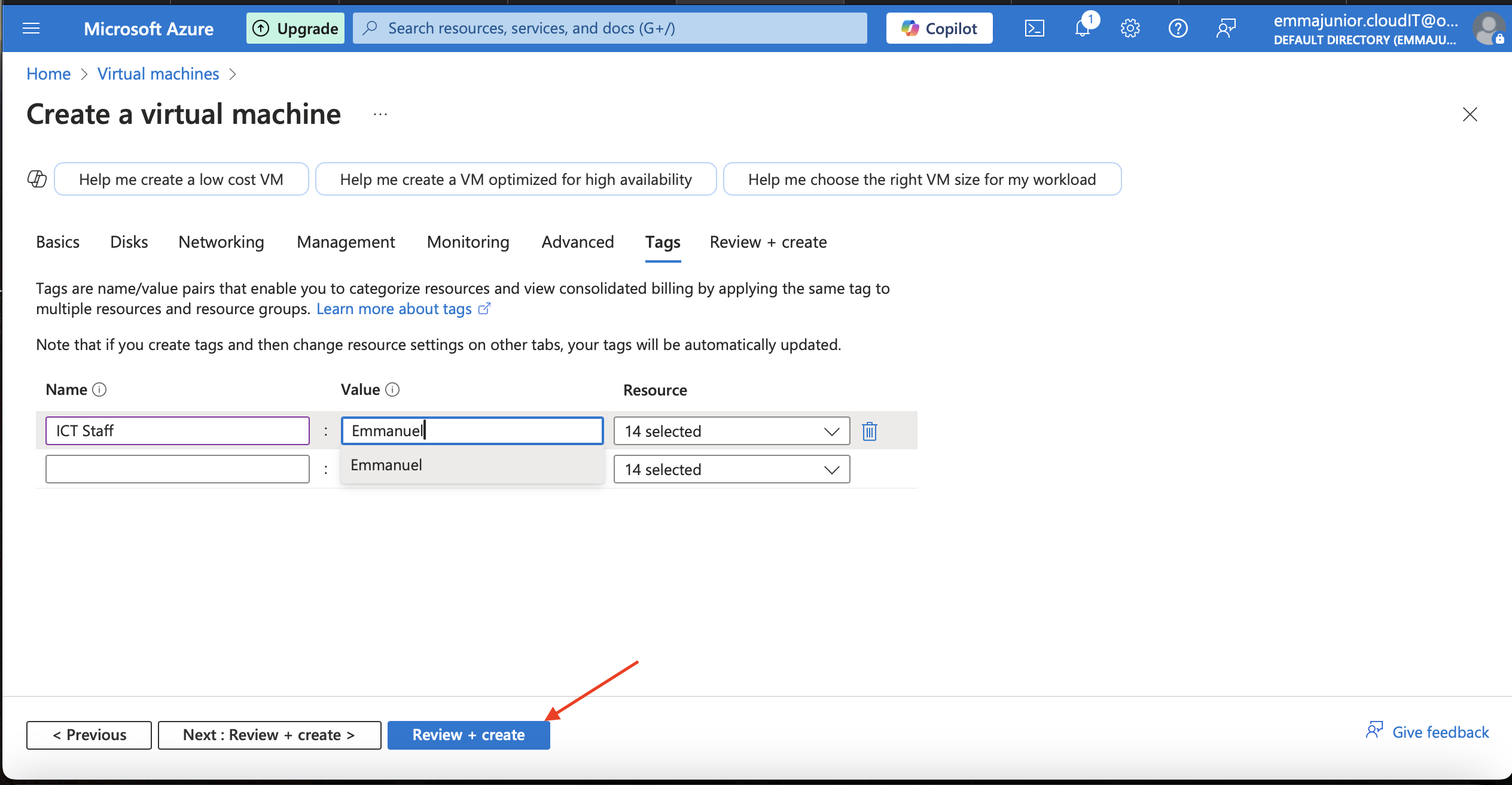Screen dimensions: 1512x785
Task: Open the ellipsis menu next to page title
Action: coord(380,114)
